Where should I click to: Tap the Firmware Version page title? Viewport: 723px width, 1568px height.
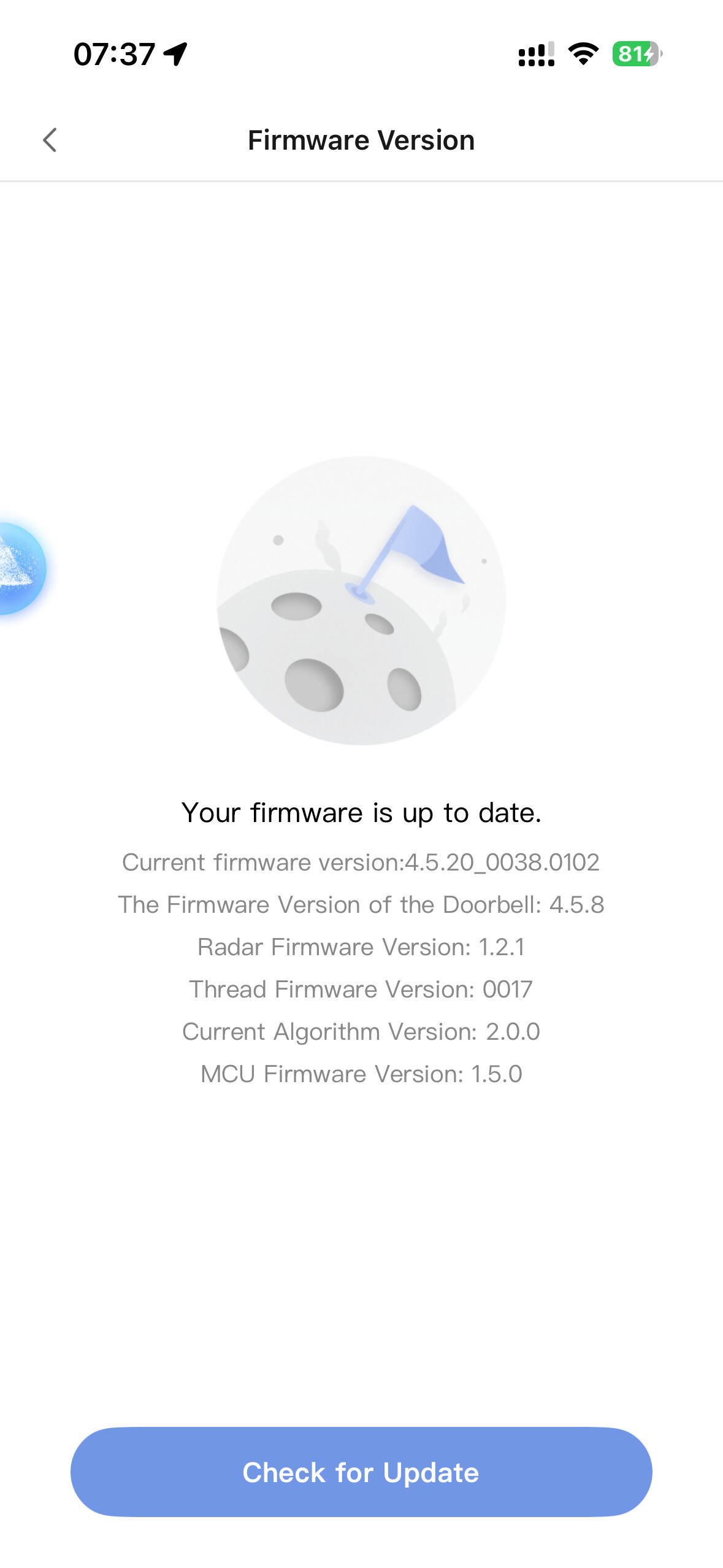coord(361,140)
